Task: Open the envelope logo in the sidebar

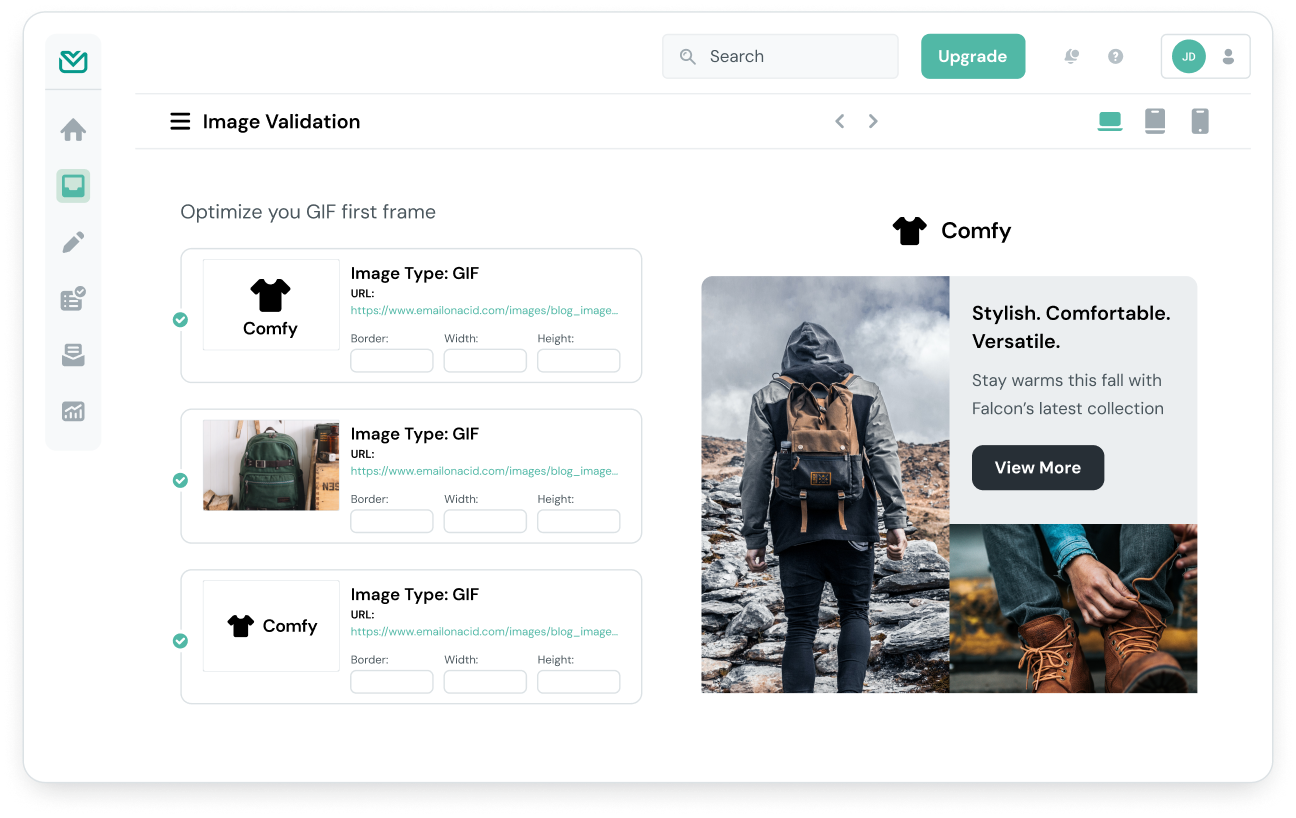Action: [73, 62]
